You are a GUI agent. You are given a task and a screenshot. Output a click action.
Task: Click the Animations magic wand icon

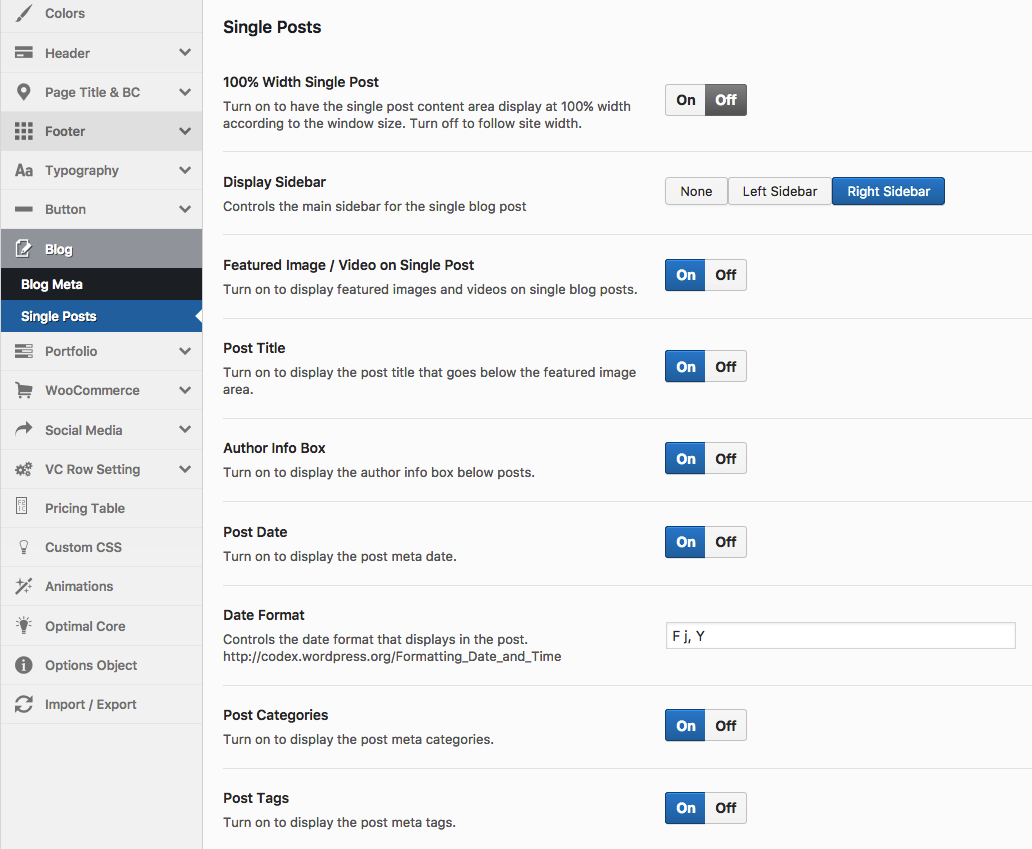[x=24, y=586]
